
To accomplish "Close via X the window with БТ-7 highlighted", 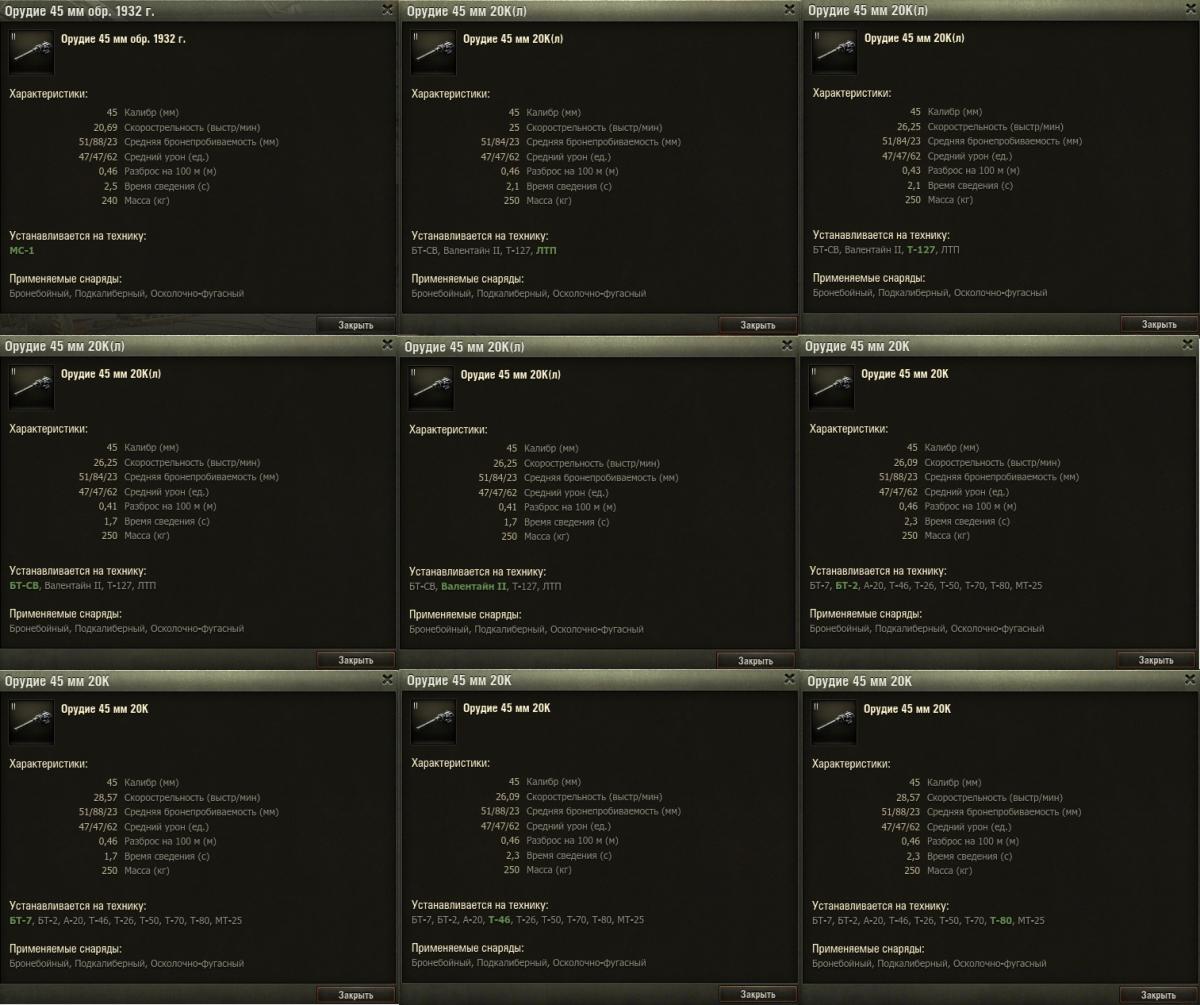I will click(x=388, y=679).
